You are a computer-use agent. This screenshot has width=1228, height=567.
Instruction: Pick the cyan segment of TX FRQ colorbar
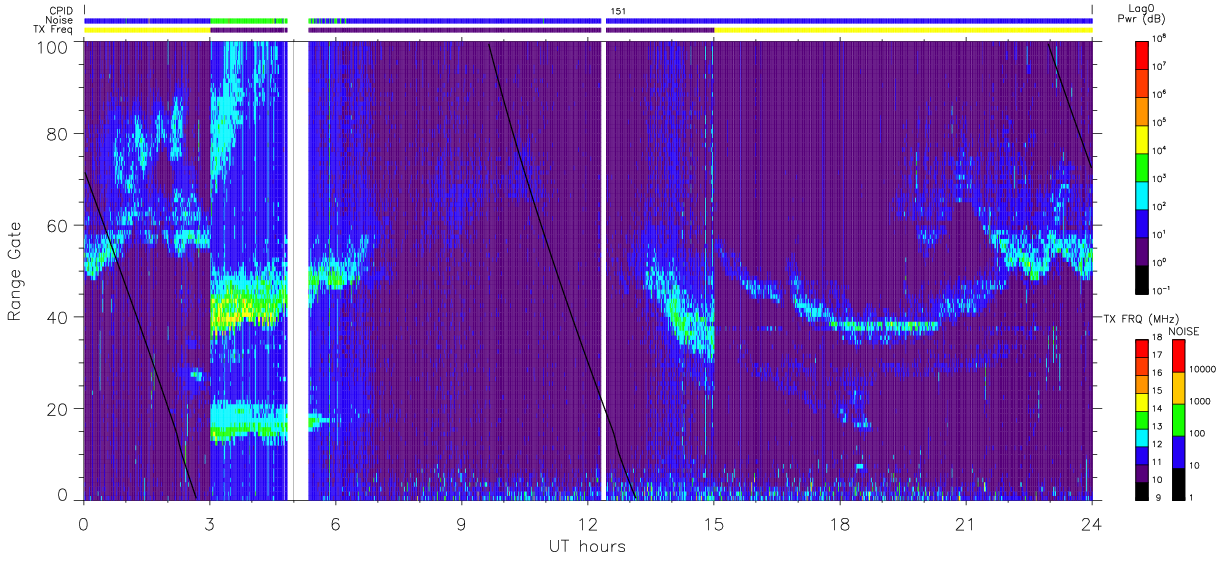click(1143, 436)
